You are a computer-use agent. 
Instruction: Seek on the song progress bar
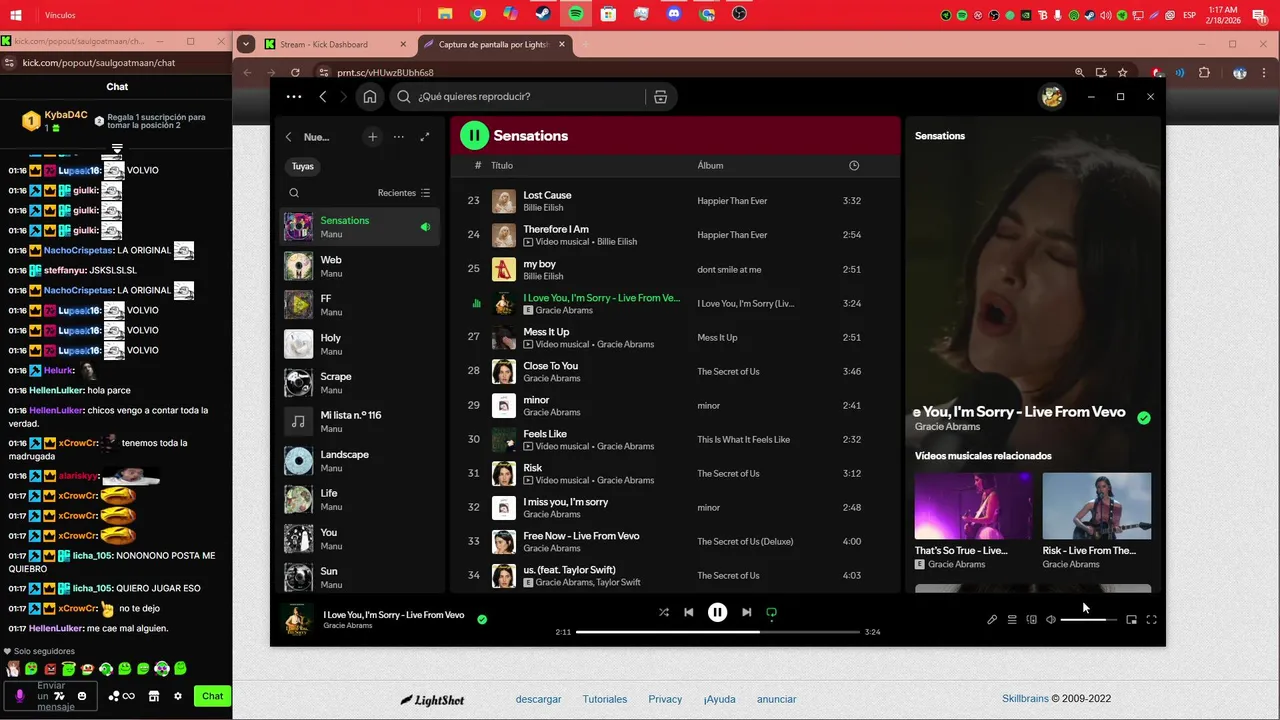tap(718, 632)
